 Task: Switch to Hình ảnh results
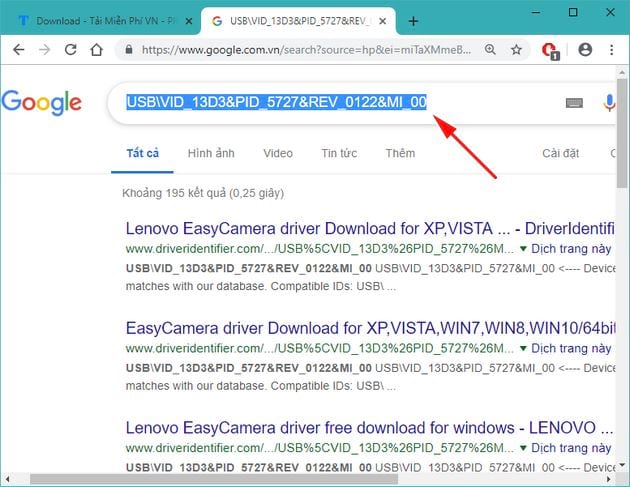(211, 153)
